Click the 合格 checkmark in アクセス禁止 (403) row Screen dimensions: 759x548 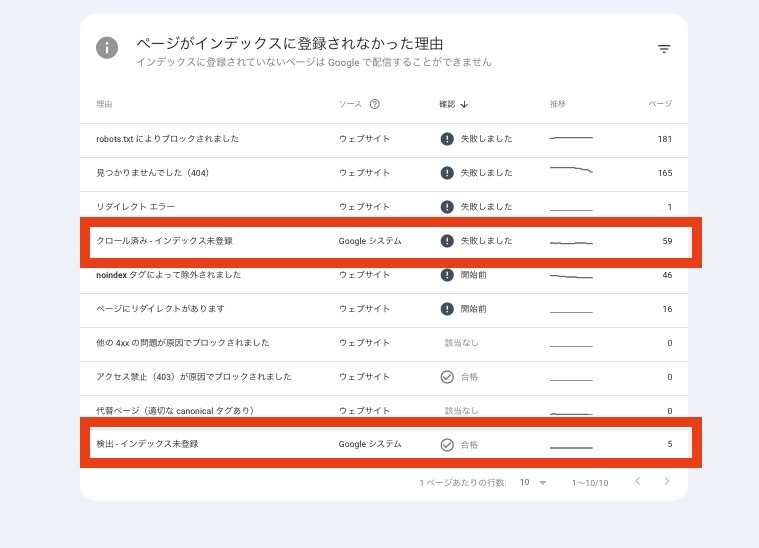[x=447, y=377]
